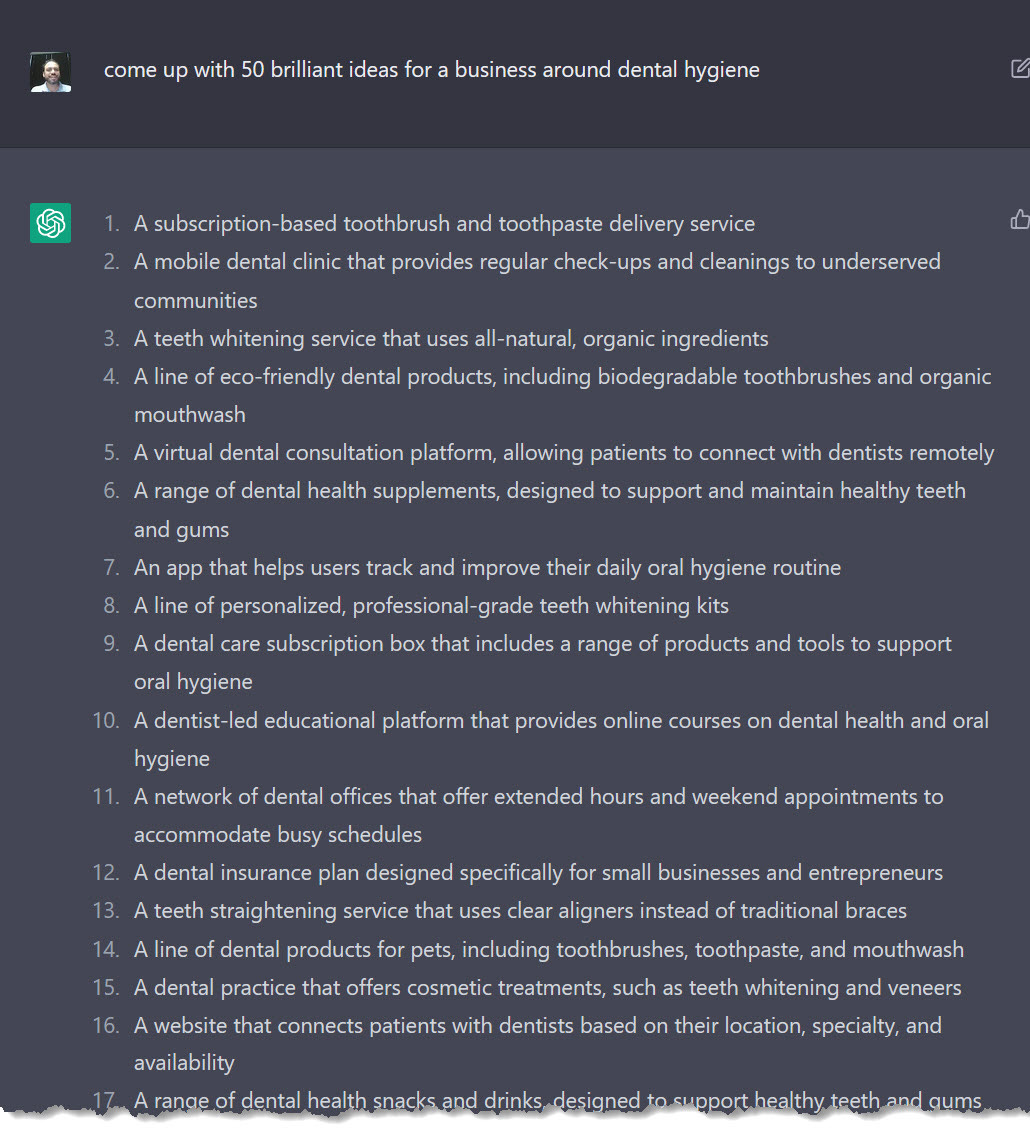The width and height of the screenshot is (1030, 1133).
Task: Select the pencil icon beside the question
Action: coord(1019,67)
